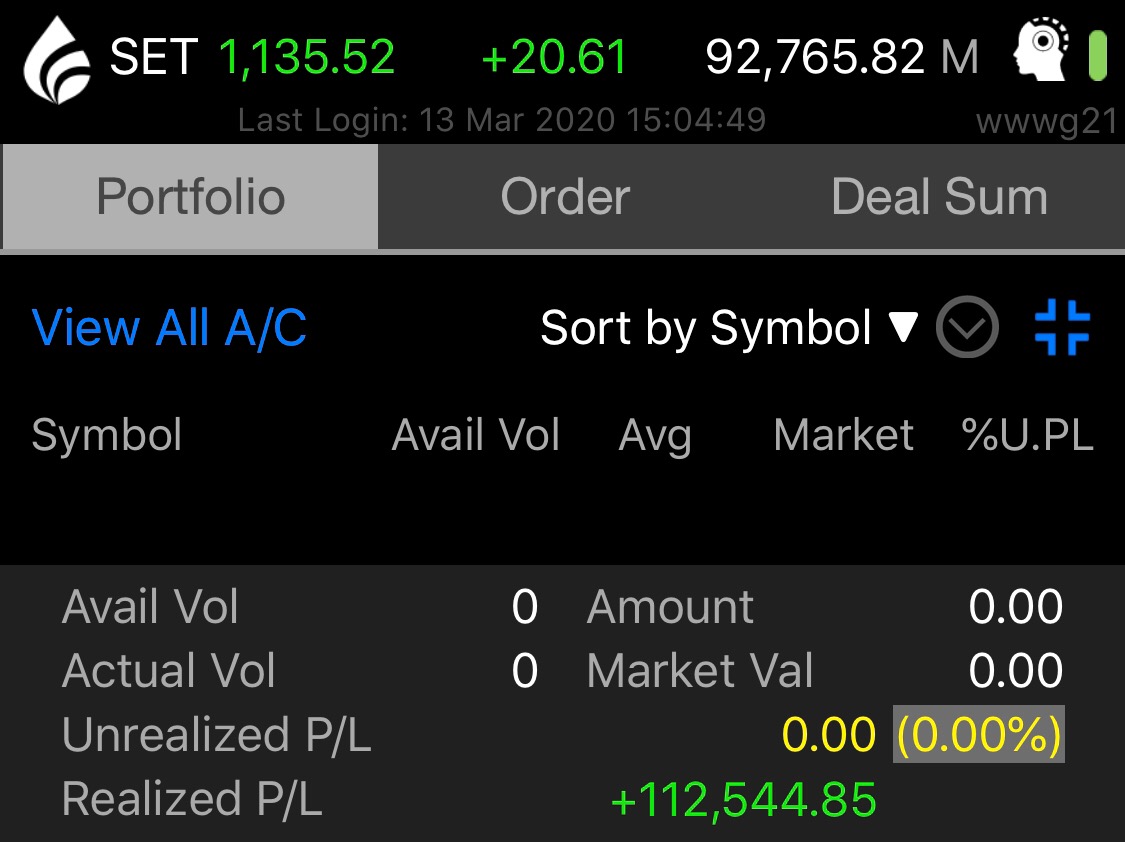
Task: Tap the %U.PL column header
Action: [1027, 435]
